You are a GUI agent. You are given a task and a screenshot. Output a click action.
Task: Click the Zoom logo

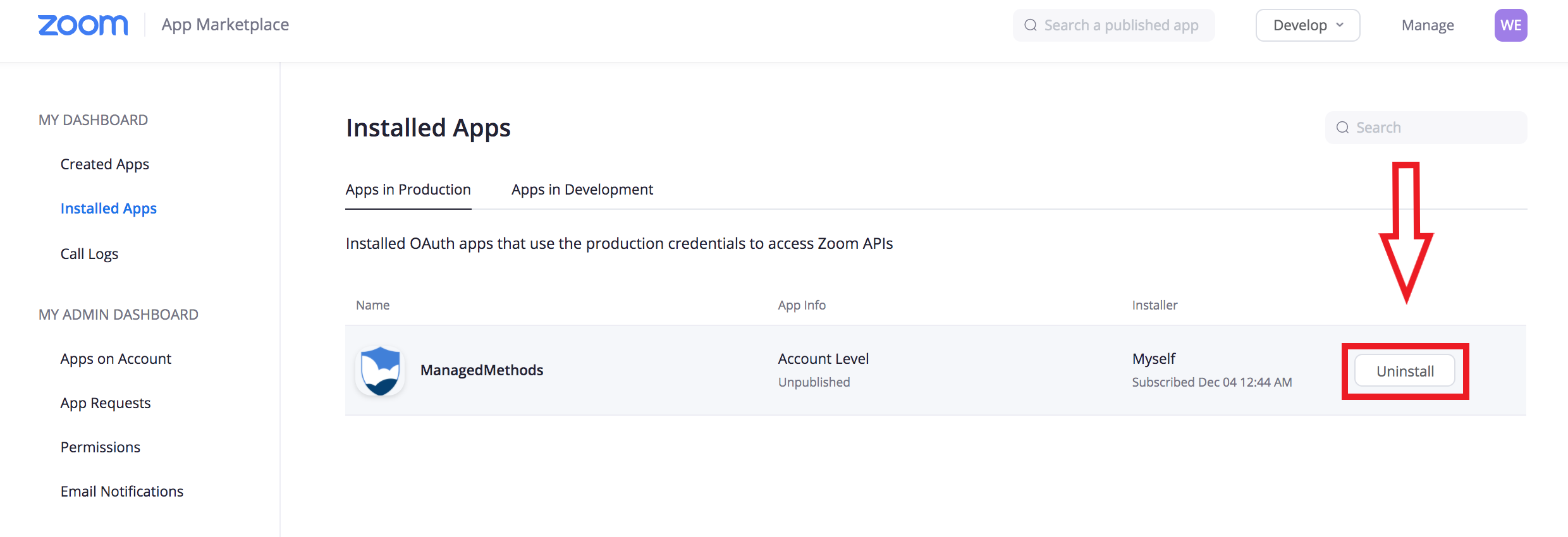[83, 25]
